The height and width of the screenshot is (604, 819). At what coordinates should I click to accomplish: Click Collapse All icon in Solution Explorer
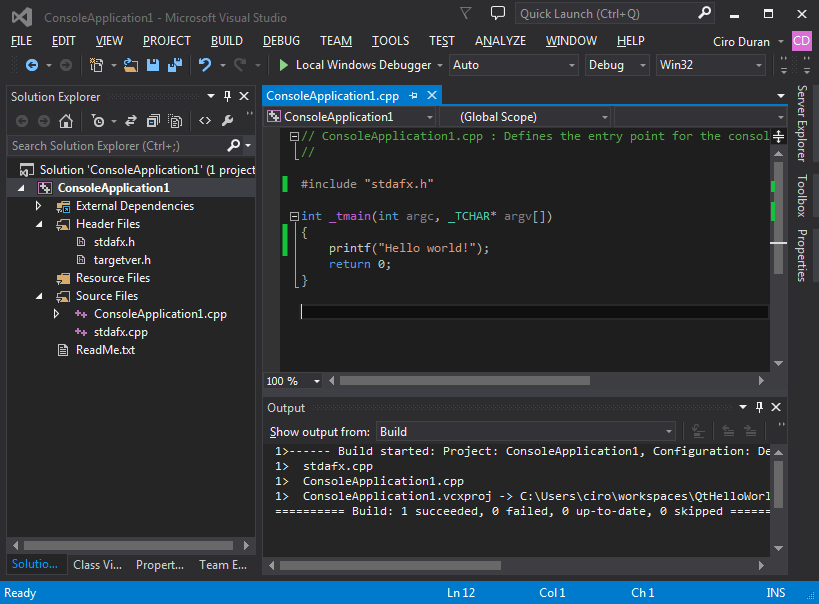[153, 121]
